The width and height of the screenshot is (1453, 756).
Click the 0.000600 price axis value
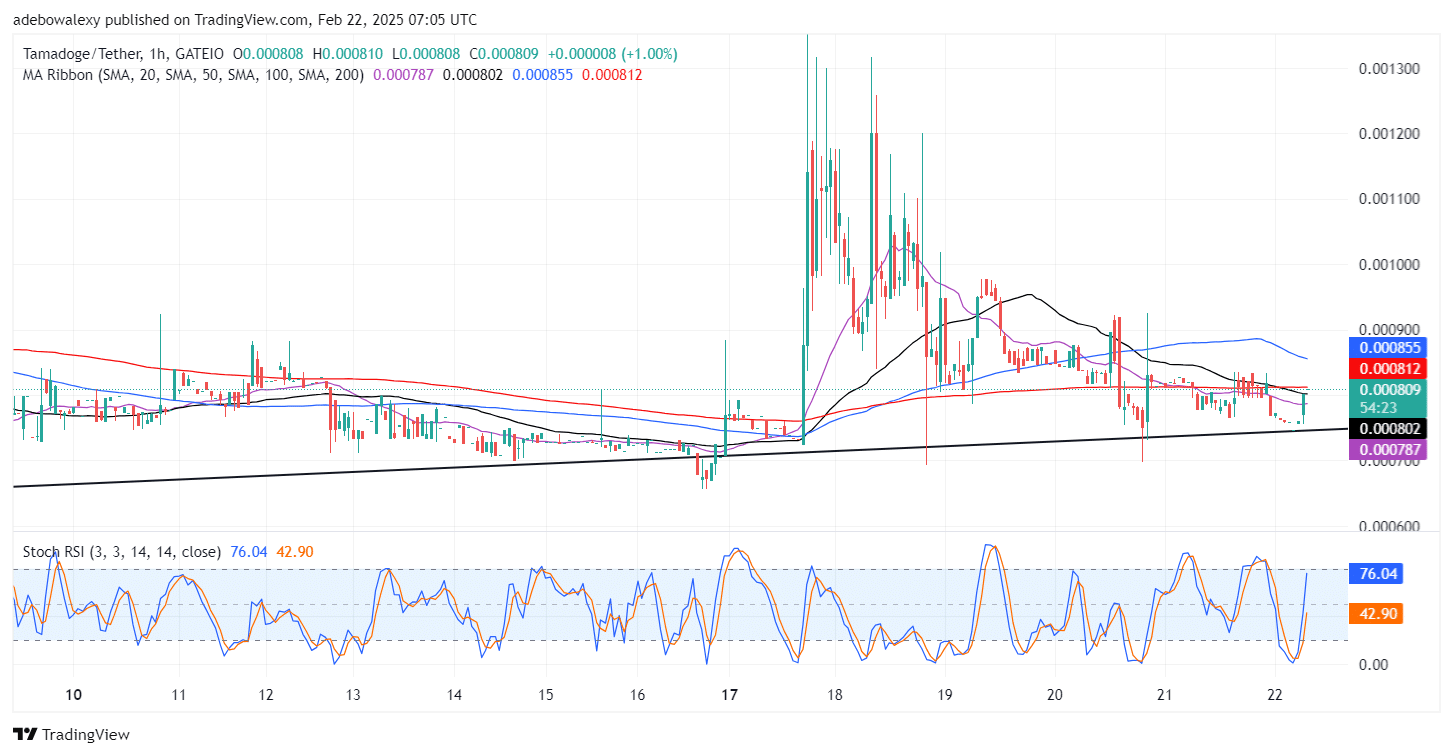[1389, 527]
